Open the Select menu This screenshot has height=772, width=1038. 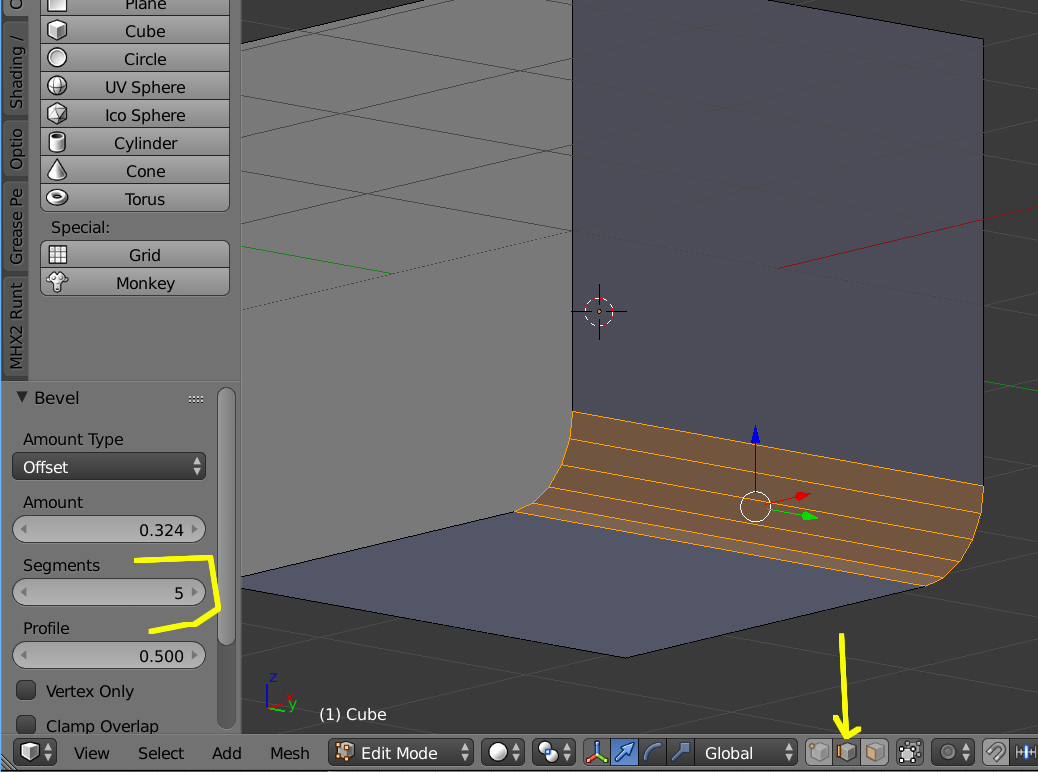coord(161,753)
